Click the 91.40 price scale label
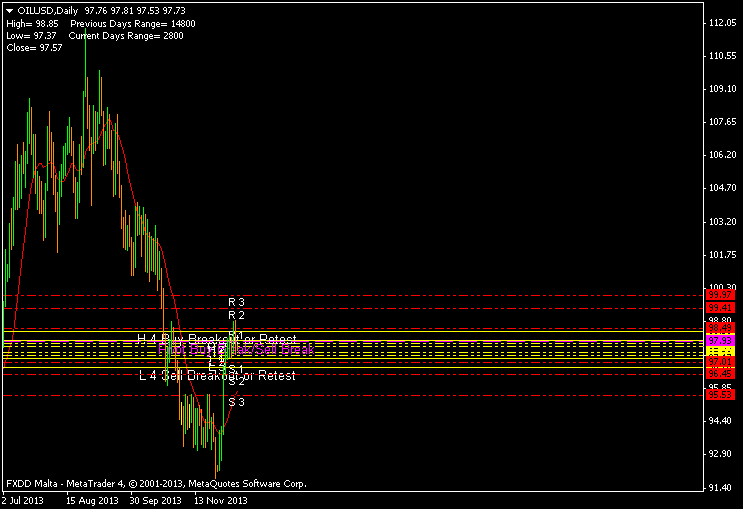 721,487
